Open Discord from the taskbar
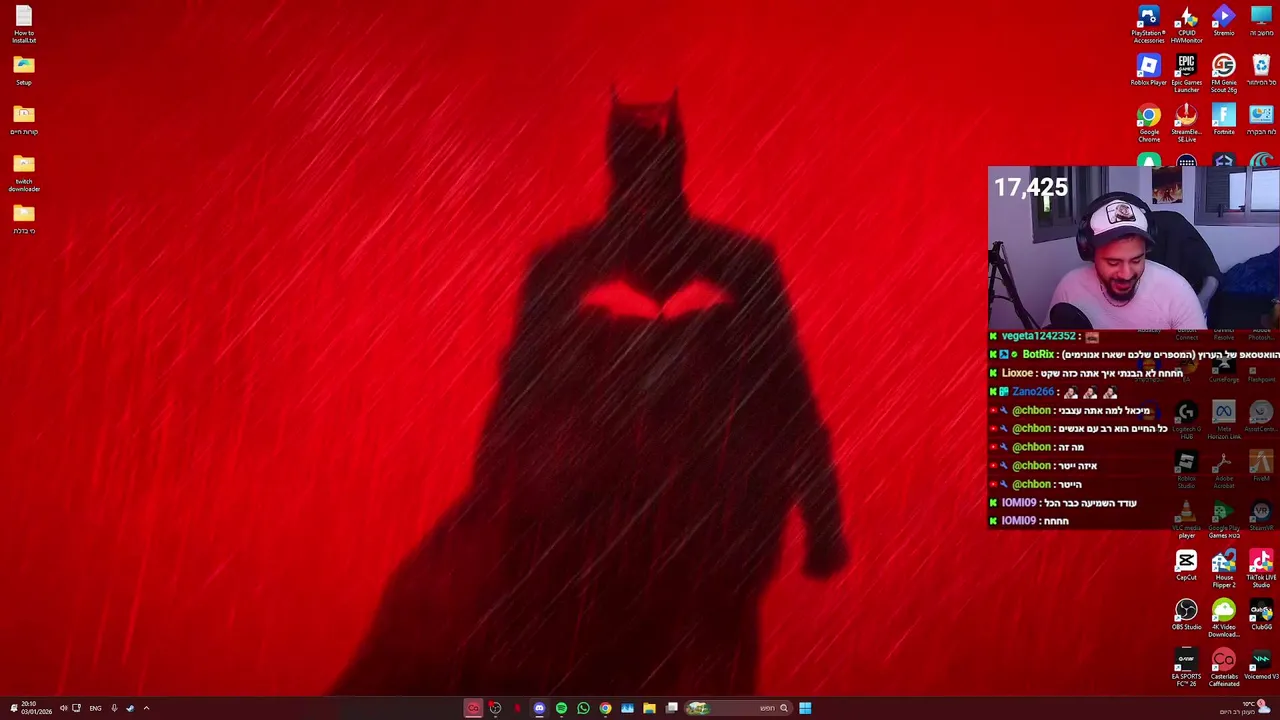Screen dimensions: 1280x720 coord(539,708)
